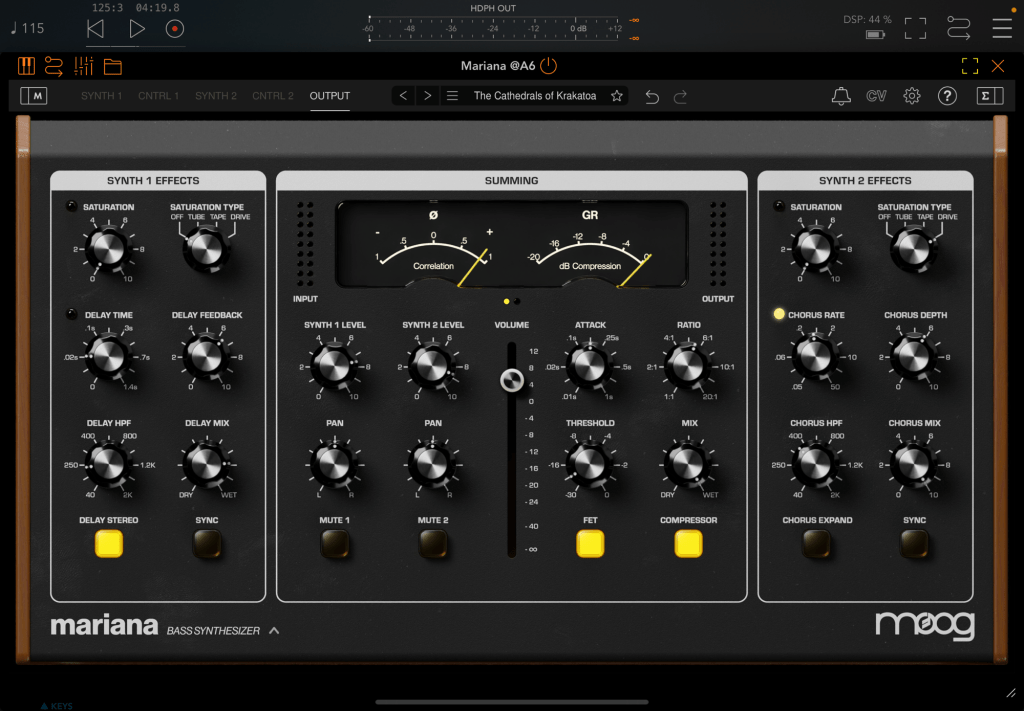This screenshot has height=711, width=1024.
Task: Open the CV routing icon
Action: 876,96
